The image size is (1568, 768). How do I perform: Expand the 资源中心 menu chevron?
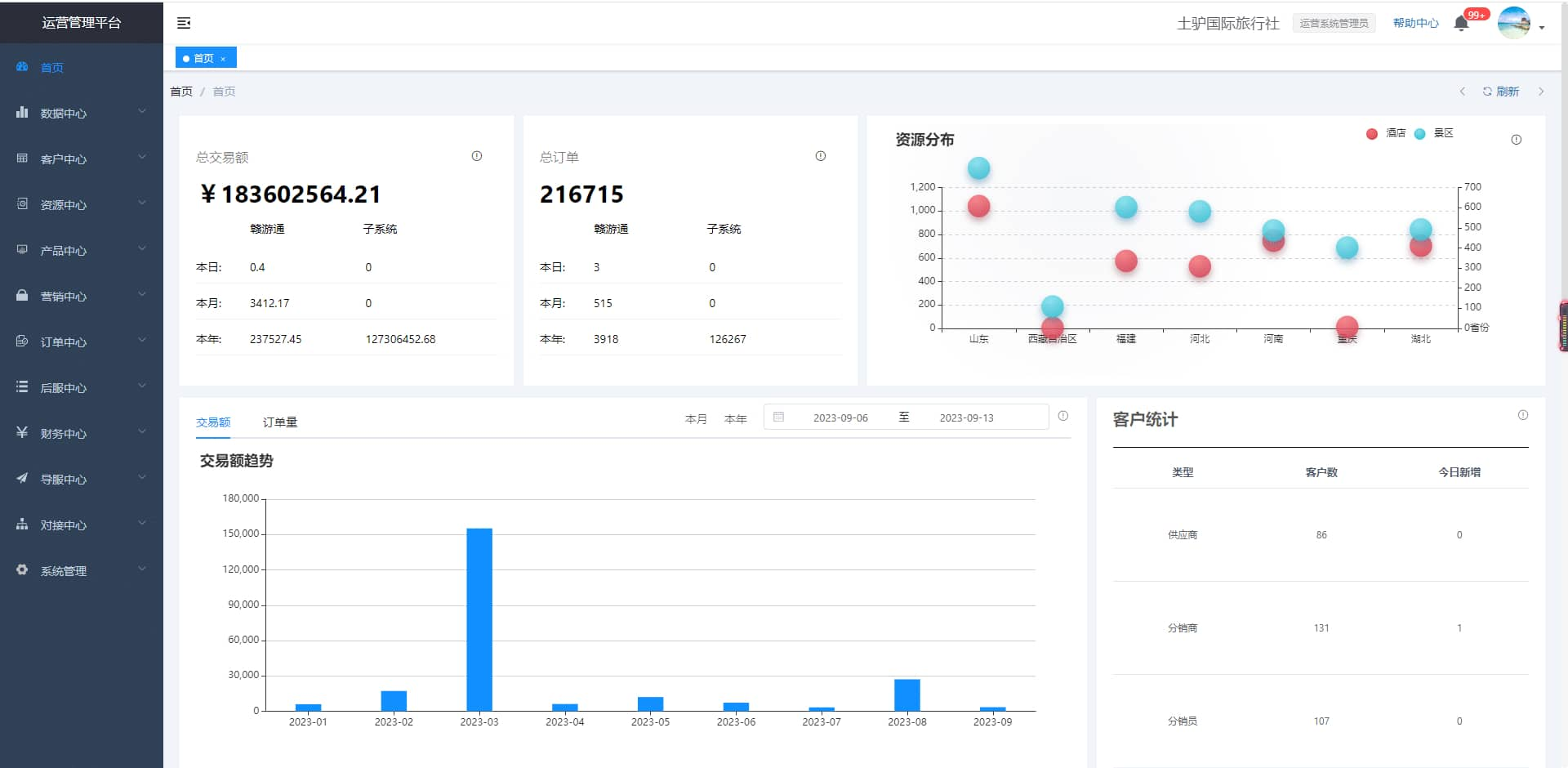pyautogui.click(x=142, y=203)
